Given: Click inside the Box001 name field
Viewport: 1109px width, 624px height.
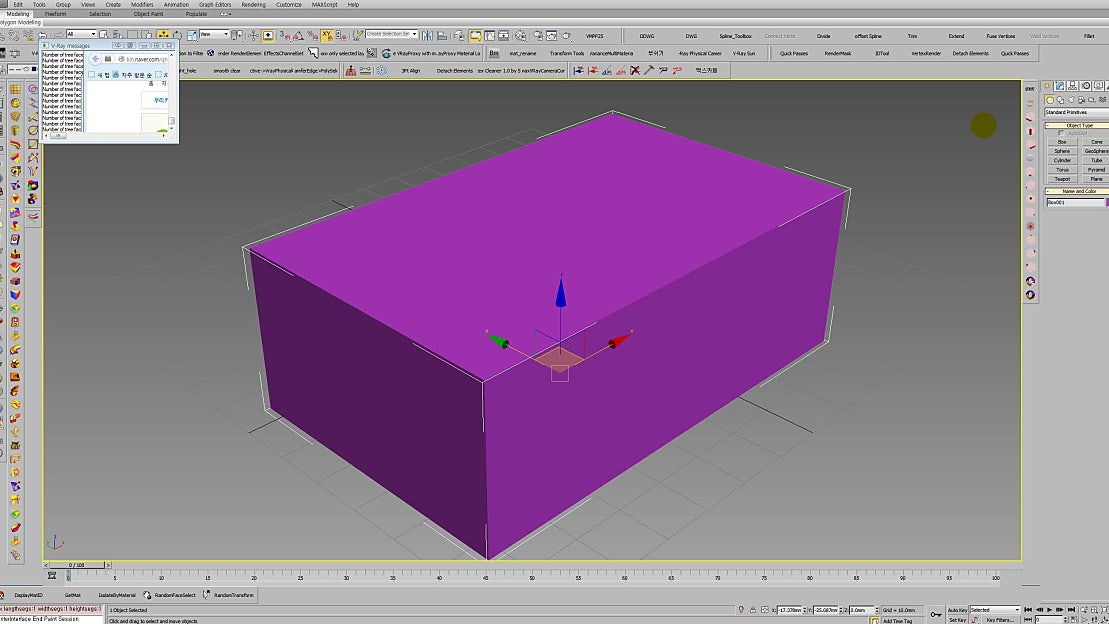Looking at the screenshot, I should (x=1070, y=201).
